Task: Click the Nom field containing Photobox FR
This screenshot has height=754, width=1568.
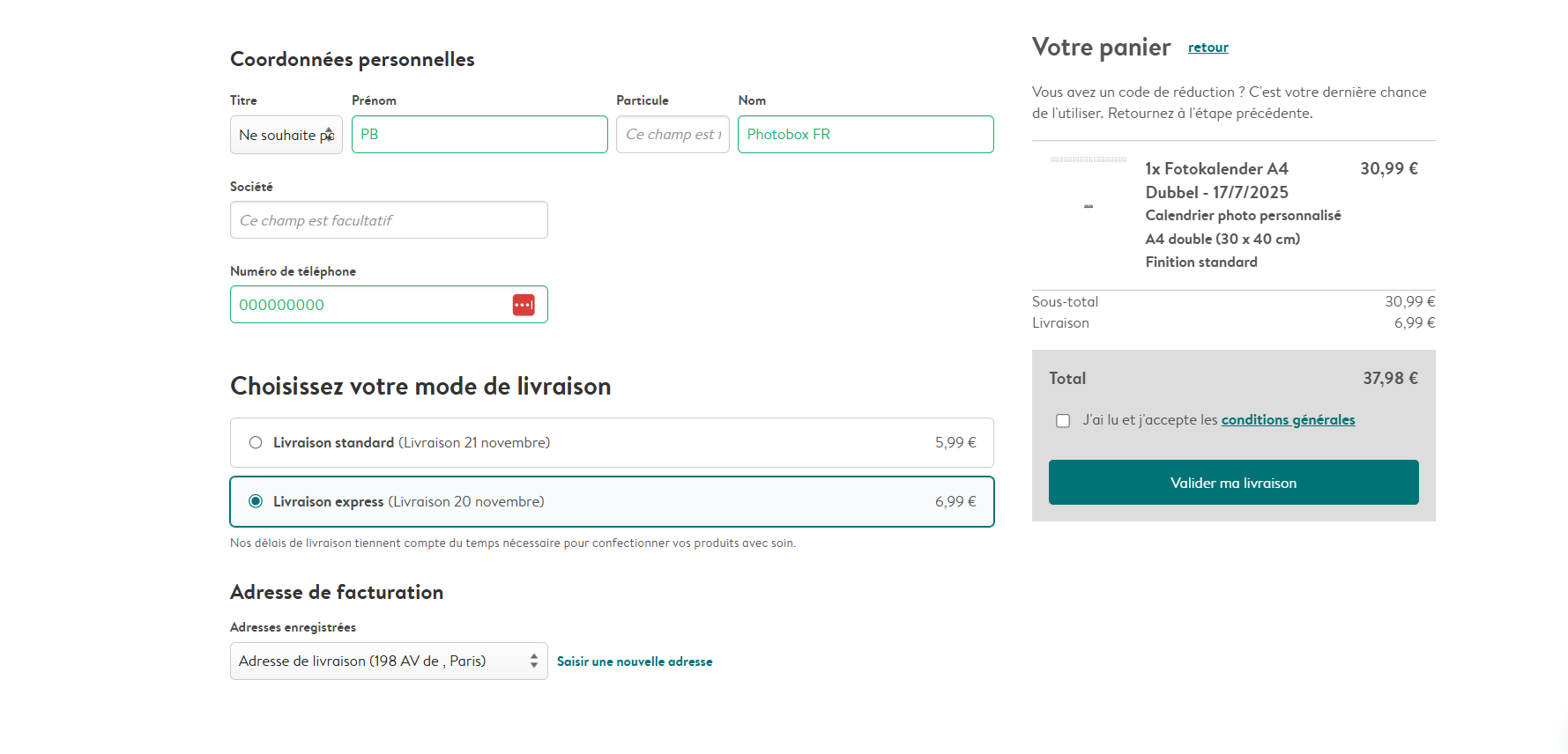Action: (865, 134)
